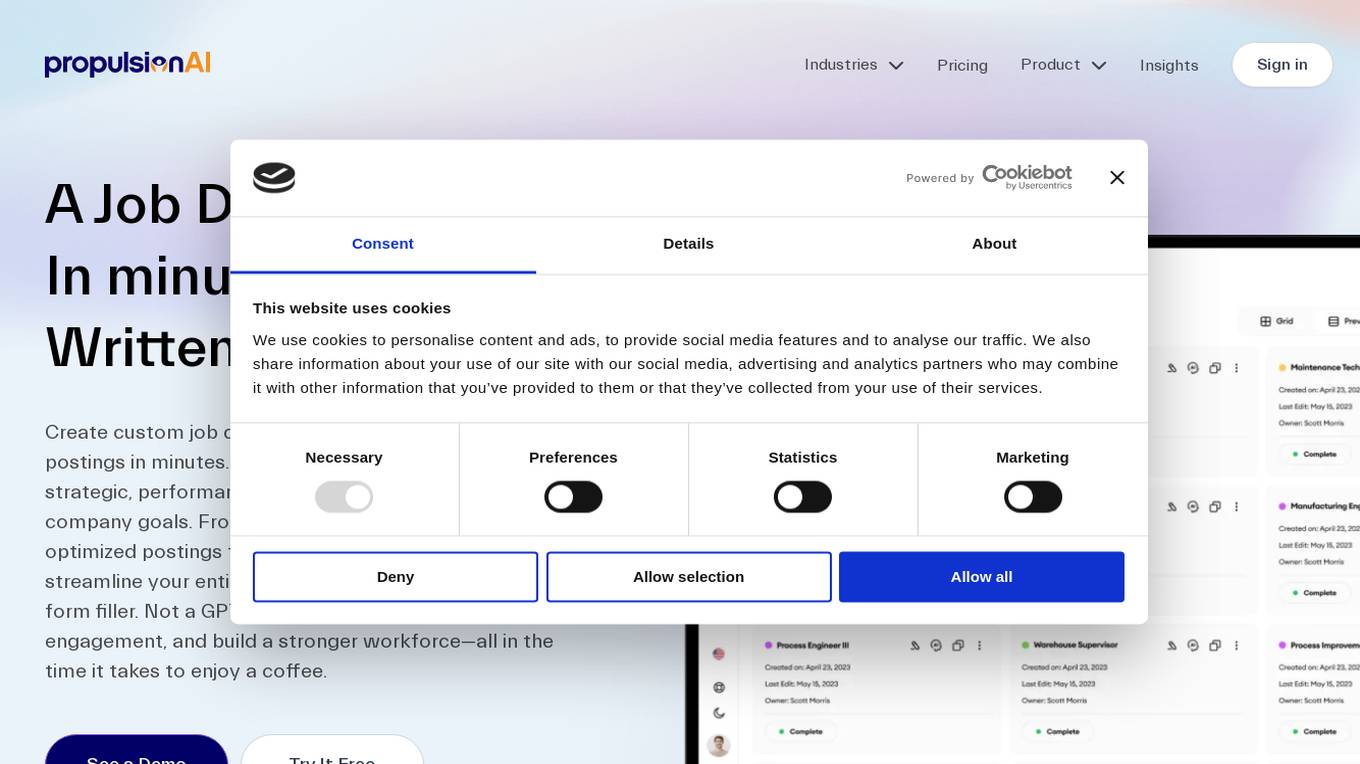Close the cookie consent dialog
This screenshot has width=1360, height=764.
[1117, 177]
